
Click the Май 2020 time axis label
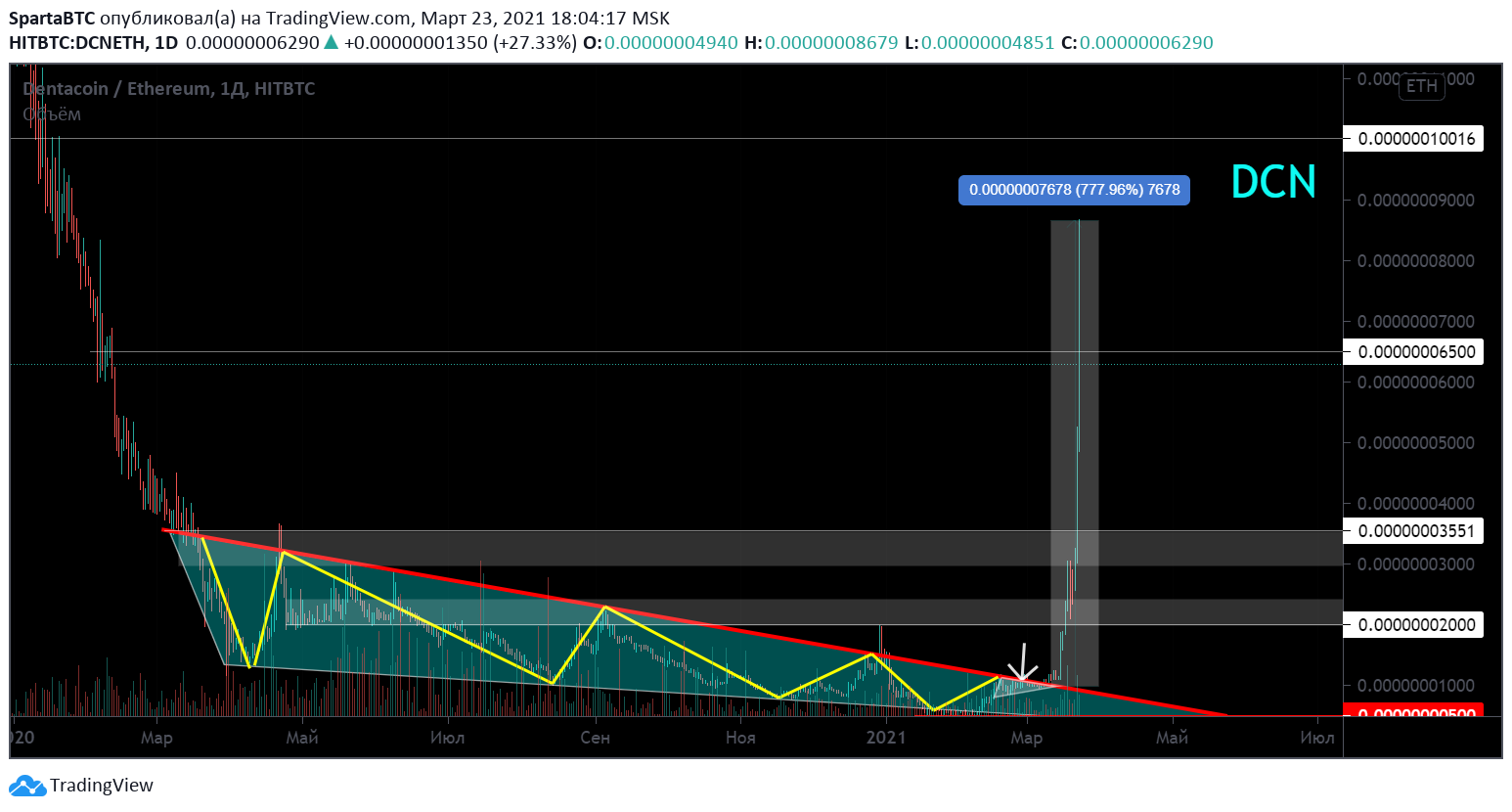click(x=302, y=738)
